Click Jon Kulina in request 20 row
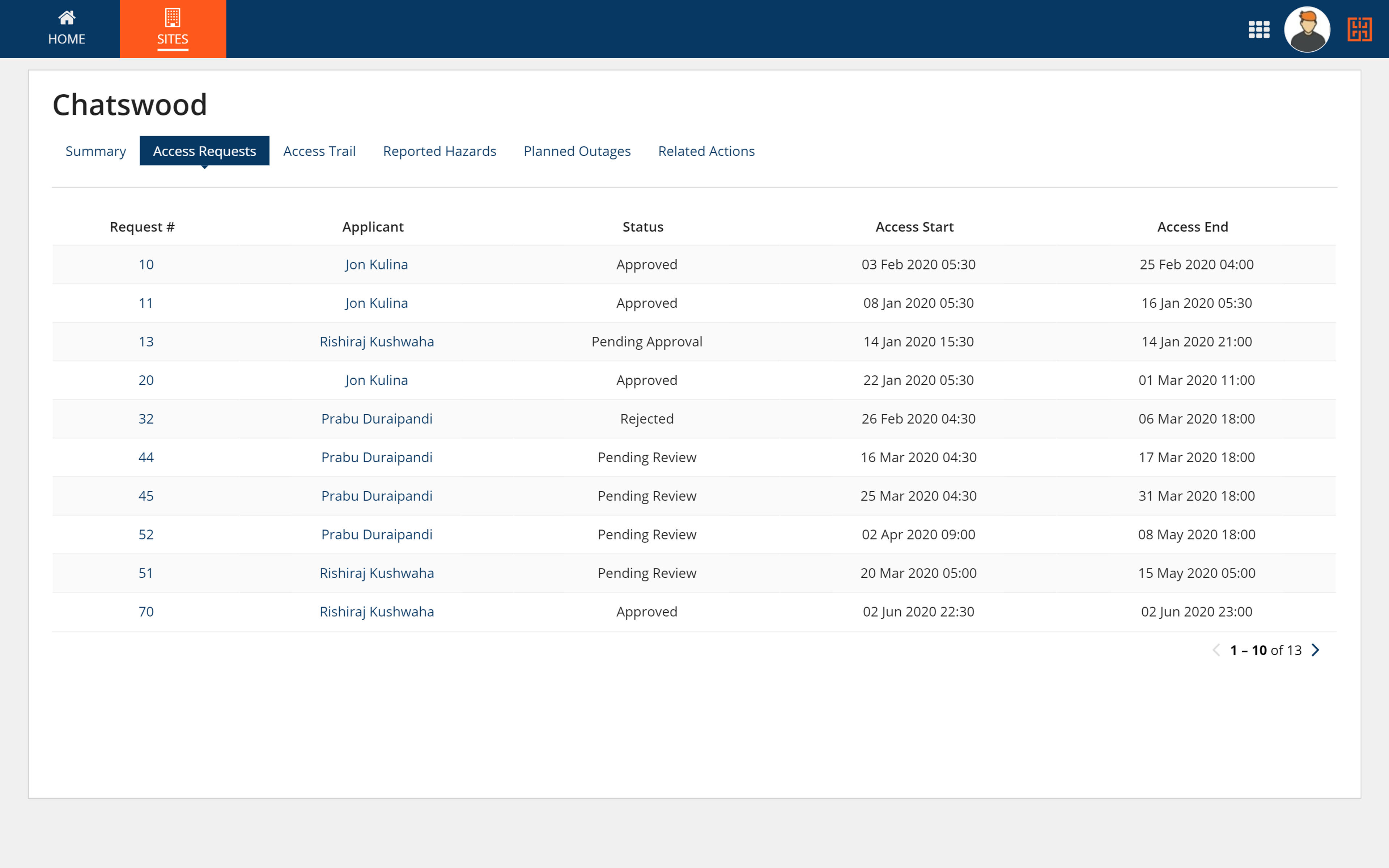 pos(377,380)
